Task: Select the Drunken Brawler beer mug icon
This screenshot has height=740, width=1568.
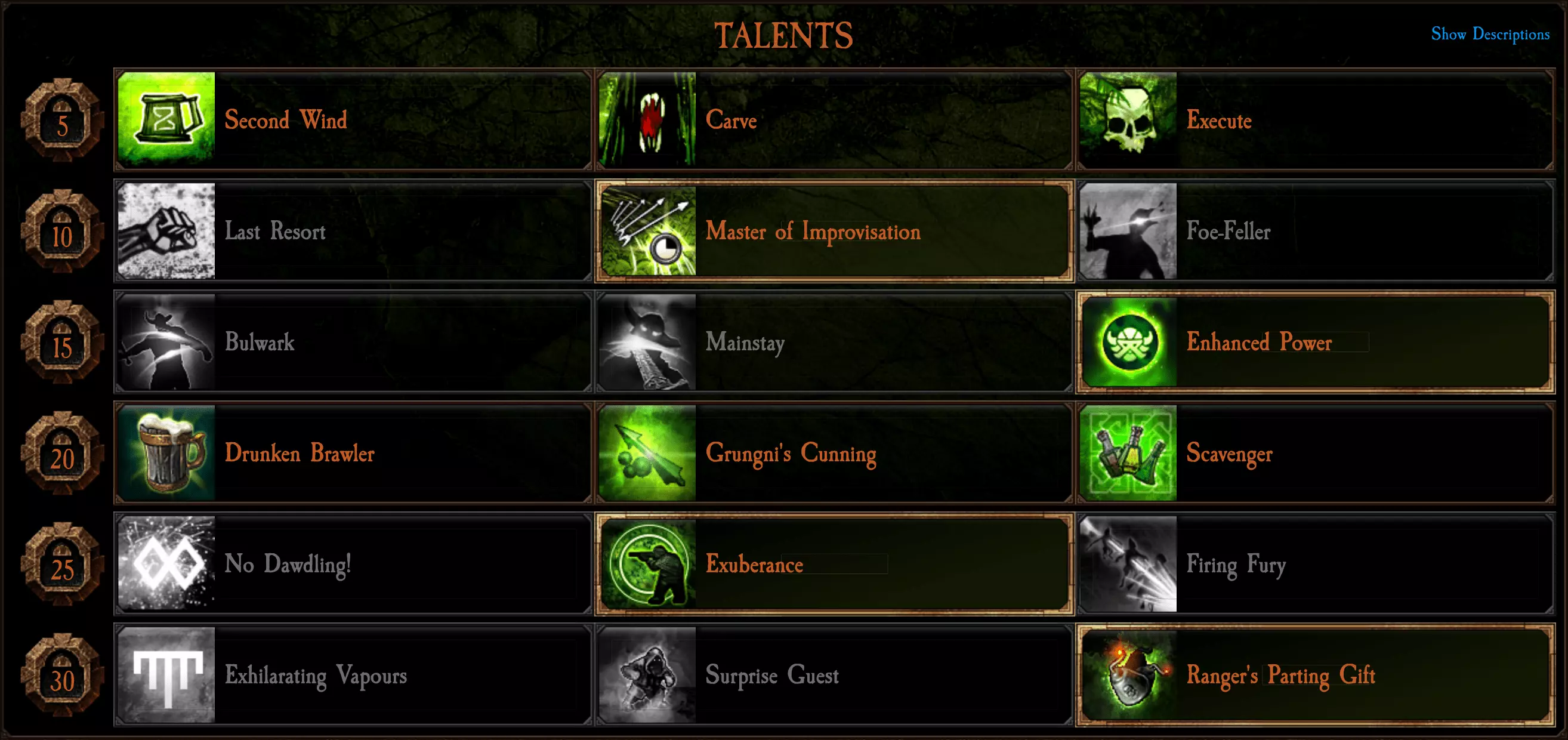Action: tap(166, 452)
